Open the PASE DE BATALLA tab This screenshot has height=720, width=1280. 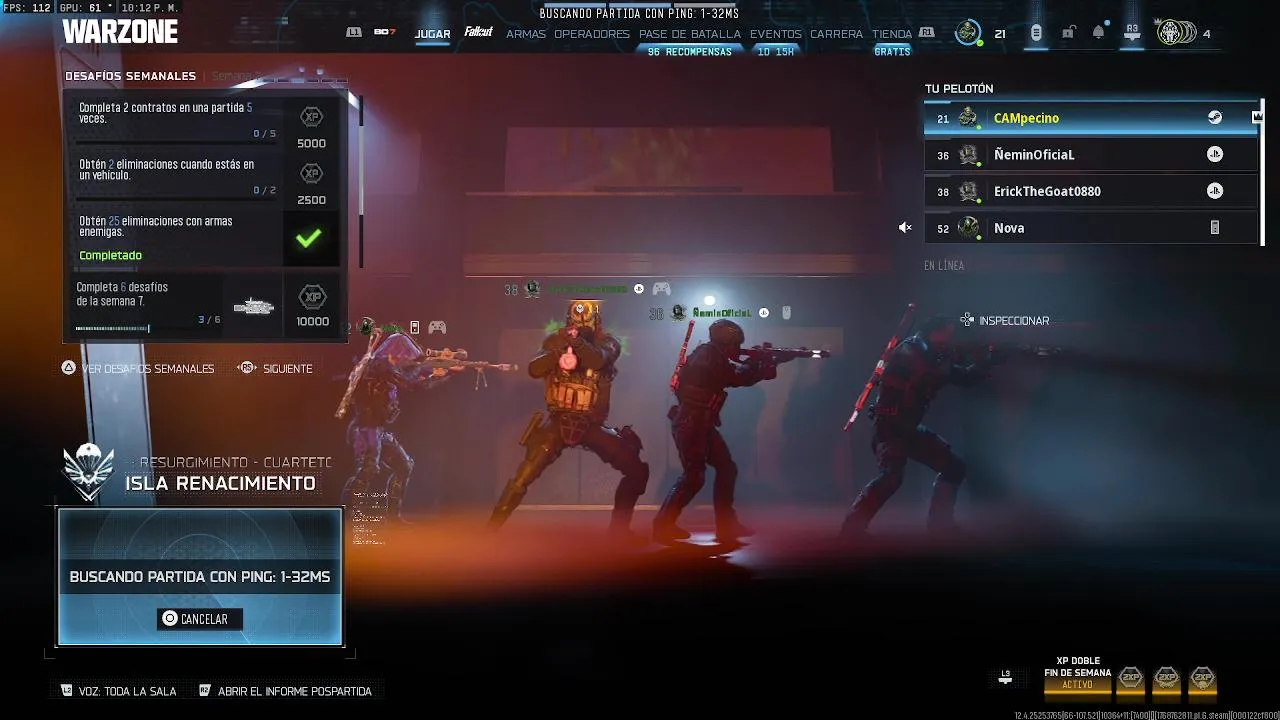(690, 34)
